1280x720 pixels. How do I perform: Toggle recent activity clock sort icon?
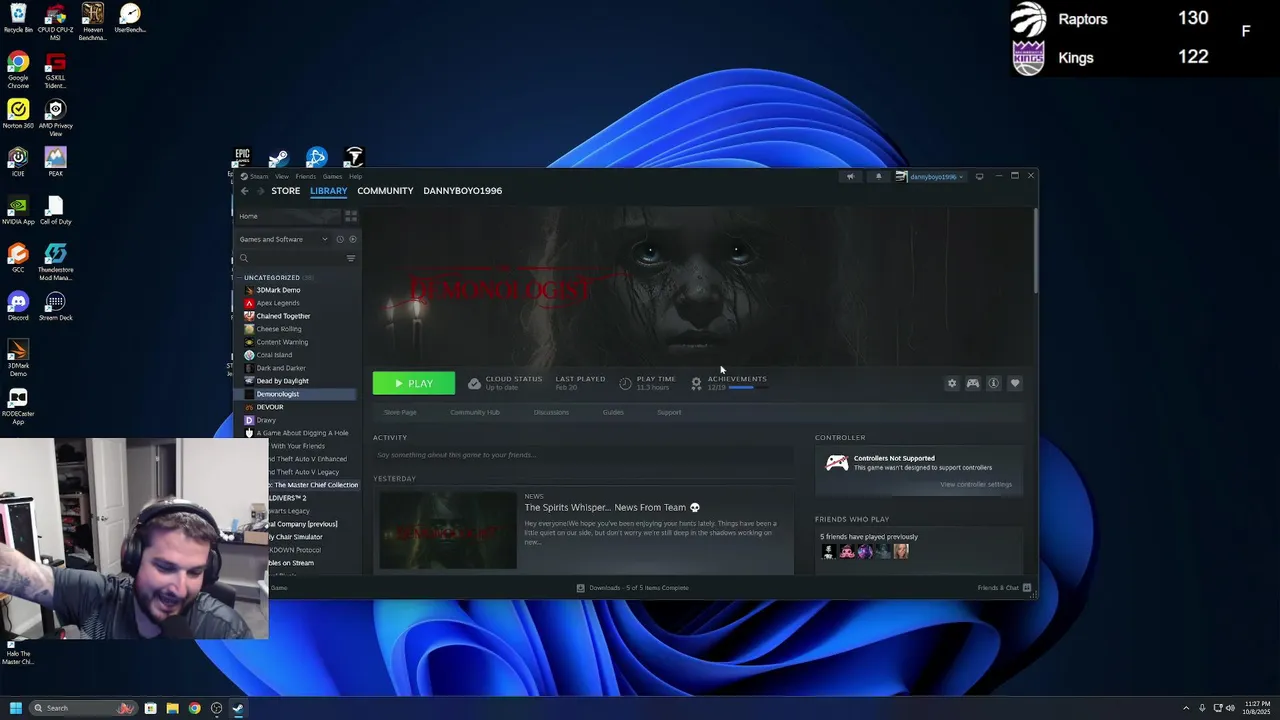pyautogui.click(x=339, y=239)
